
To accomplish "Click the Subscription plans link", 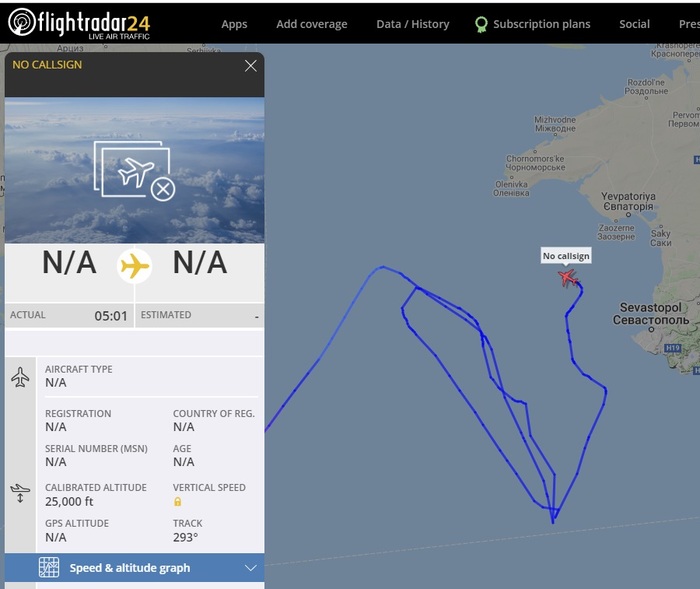I will 541,24.
